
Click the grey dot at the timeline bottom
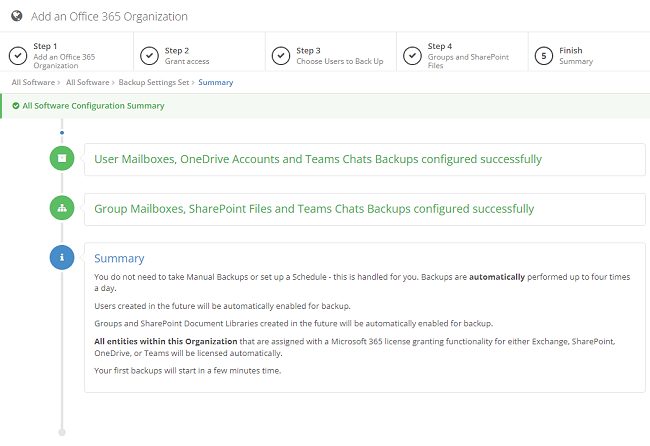[62, 432]
